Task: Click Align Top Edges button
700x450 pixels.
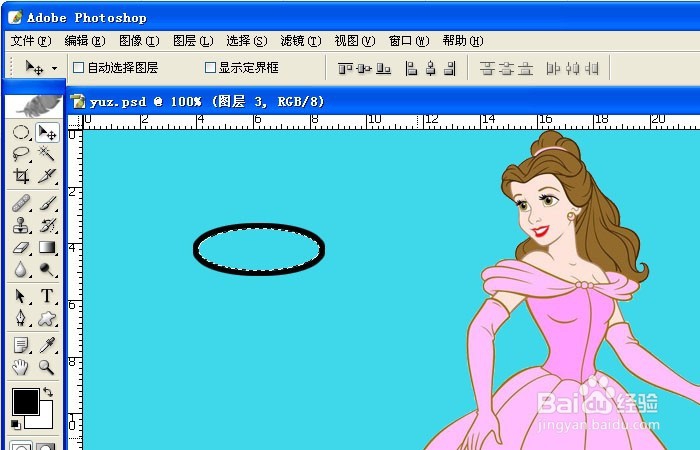Action: coord(346,68)
